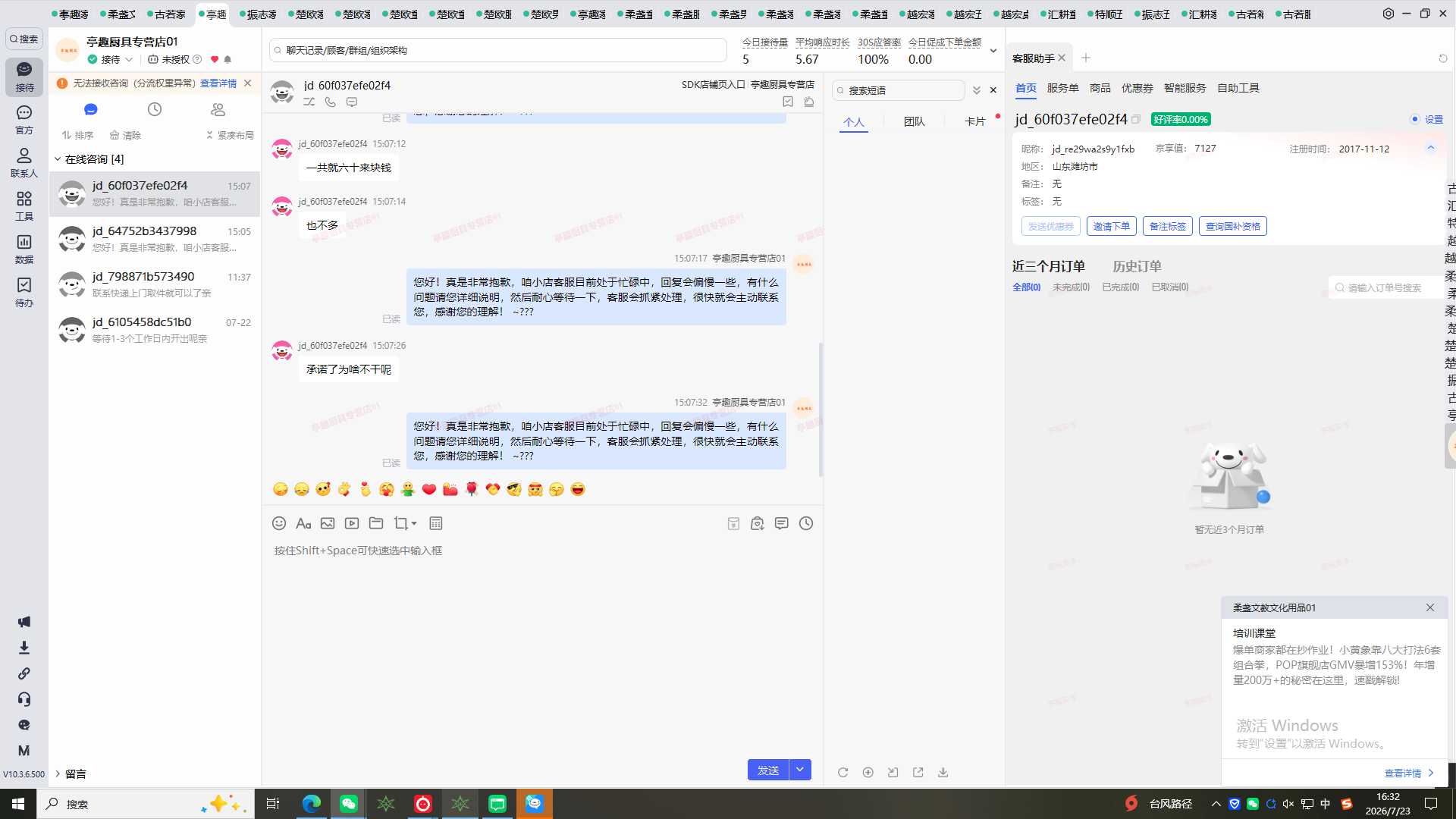The image size is (1456, 819).
Task: Click the 邀请下单 button
Action: (1112, 226)
